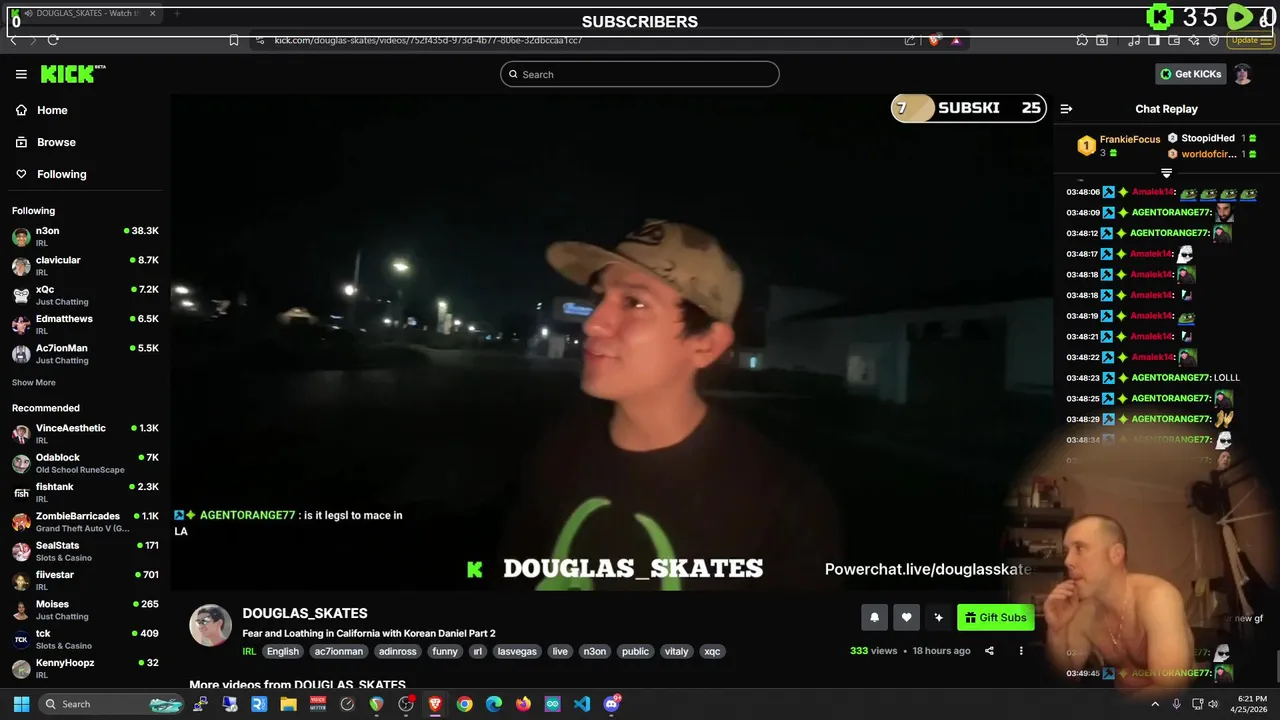Open Google Chrome from the taskbar
This screenshot has width=1280, height=720.
tap(465, 704)
